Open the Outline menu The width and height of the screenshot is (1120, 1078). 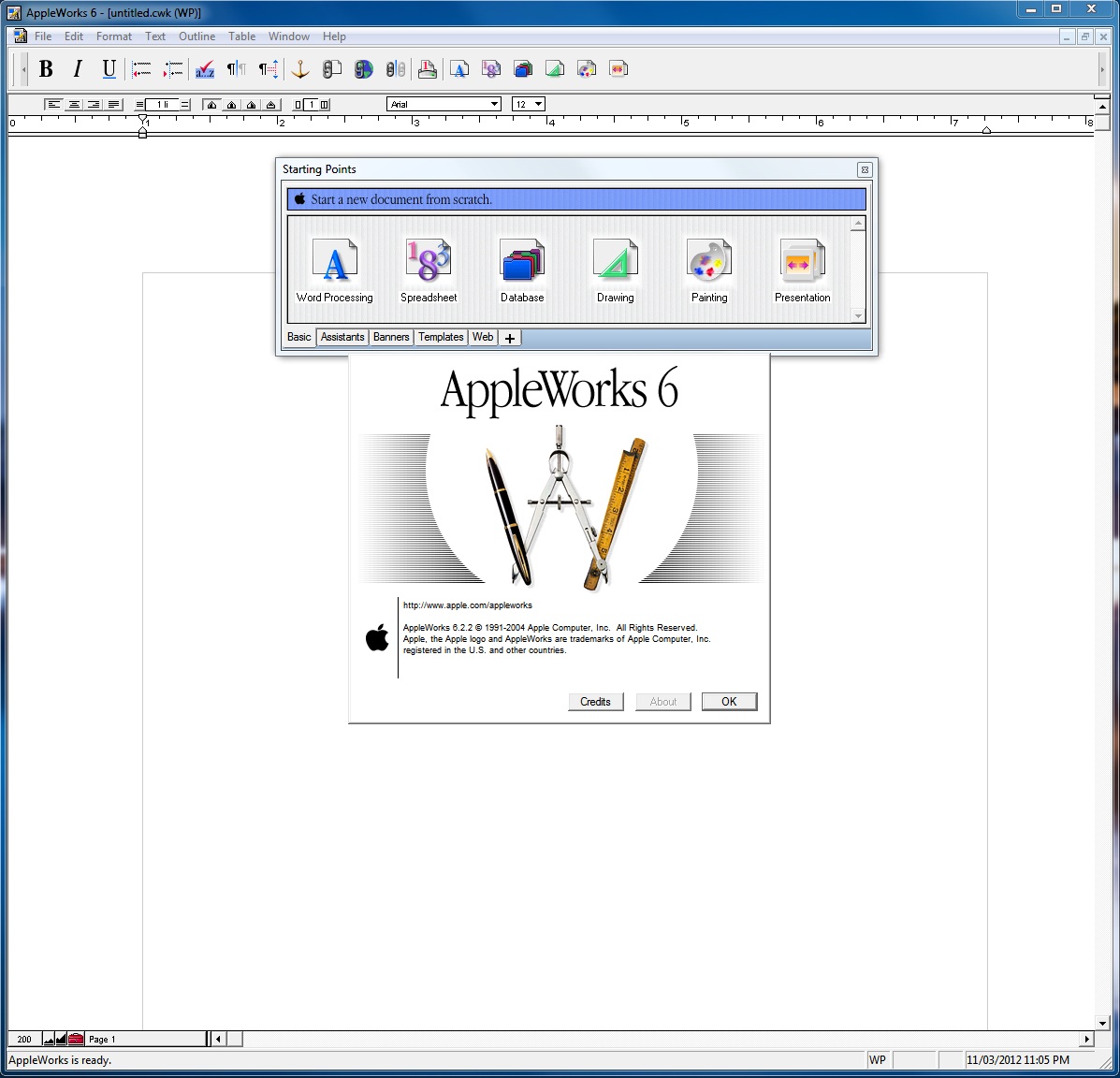[x=196, y=36]
